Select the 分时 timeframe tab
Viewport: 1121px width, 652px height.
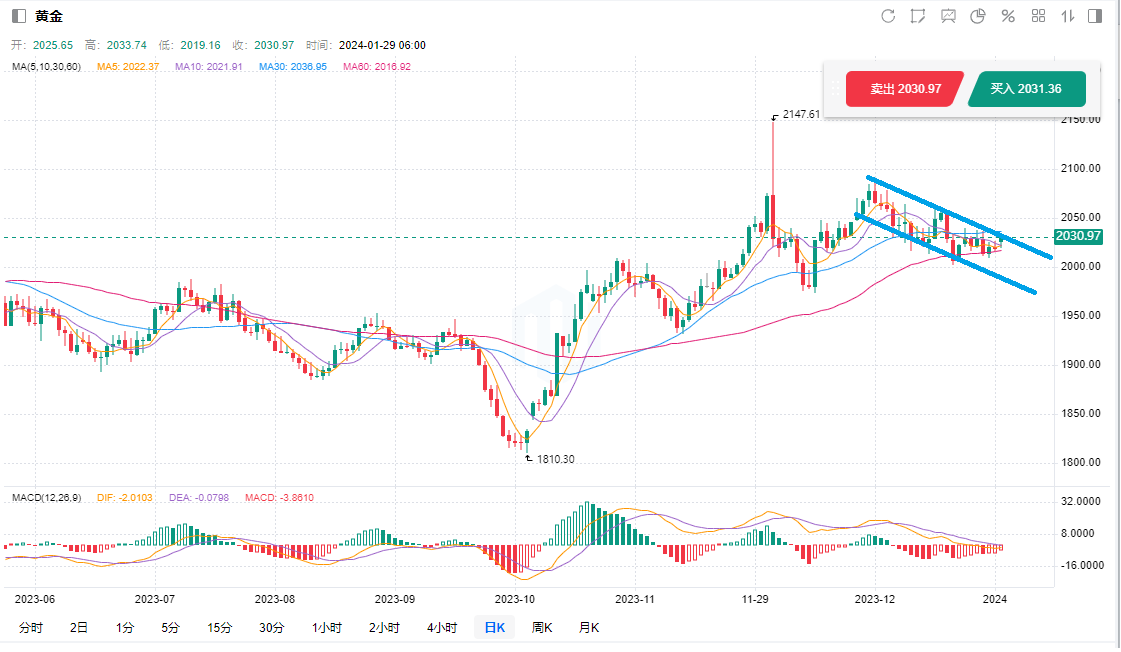31,628
